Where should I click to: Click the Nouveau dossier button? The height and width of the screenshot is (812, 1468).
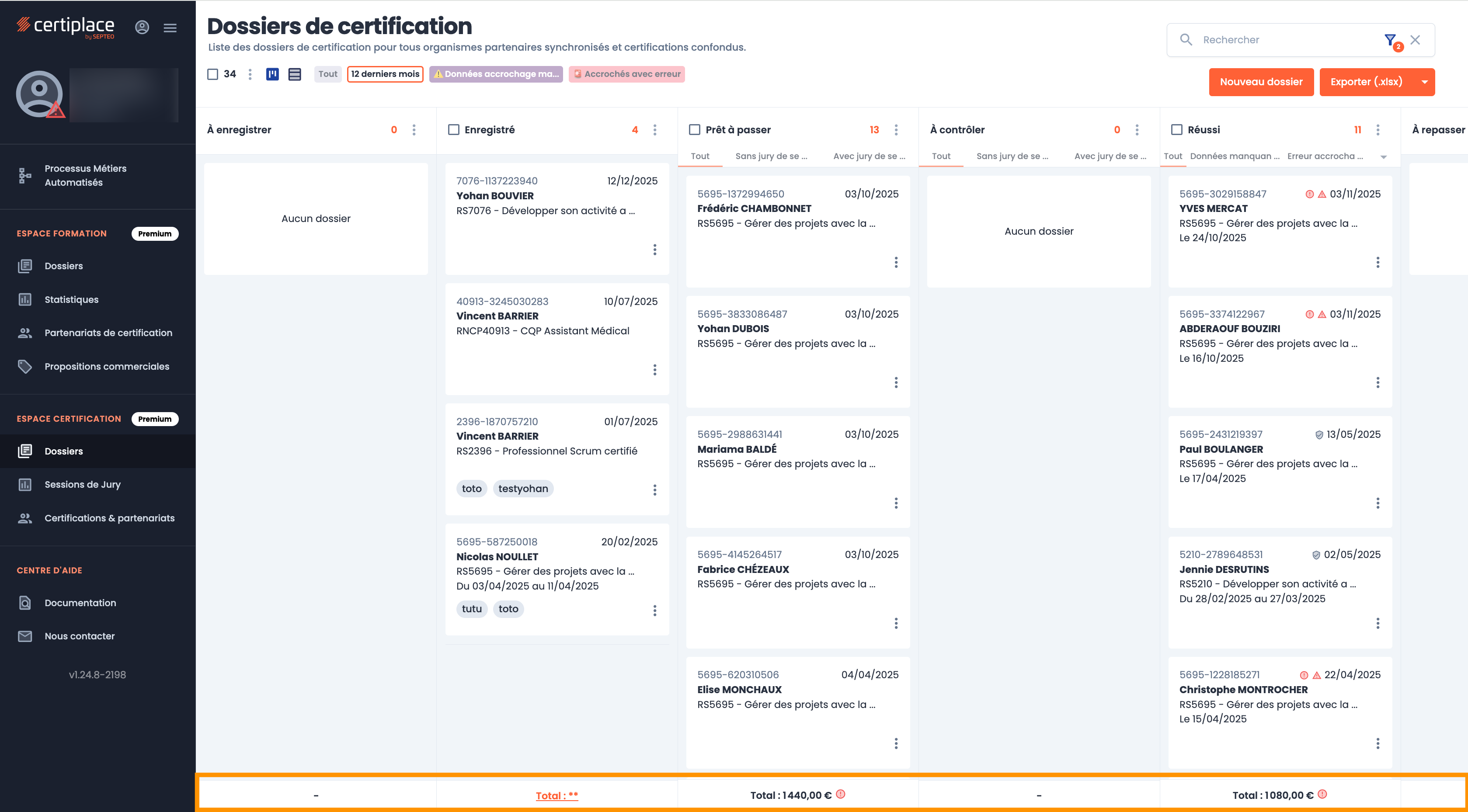click(1261, 82)
